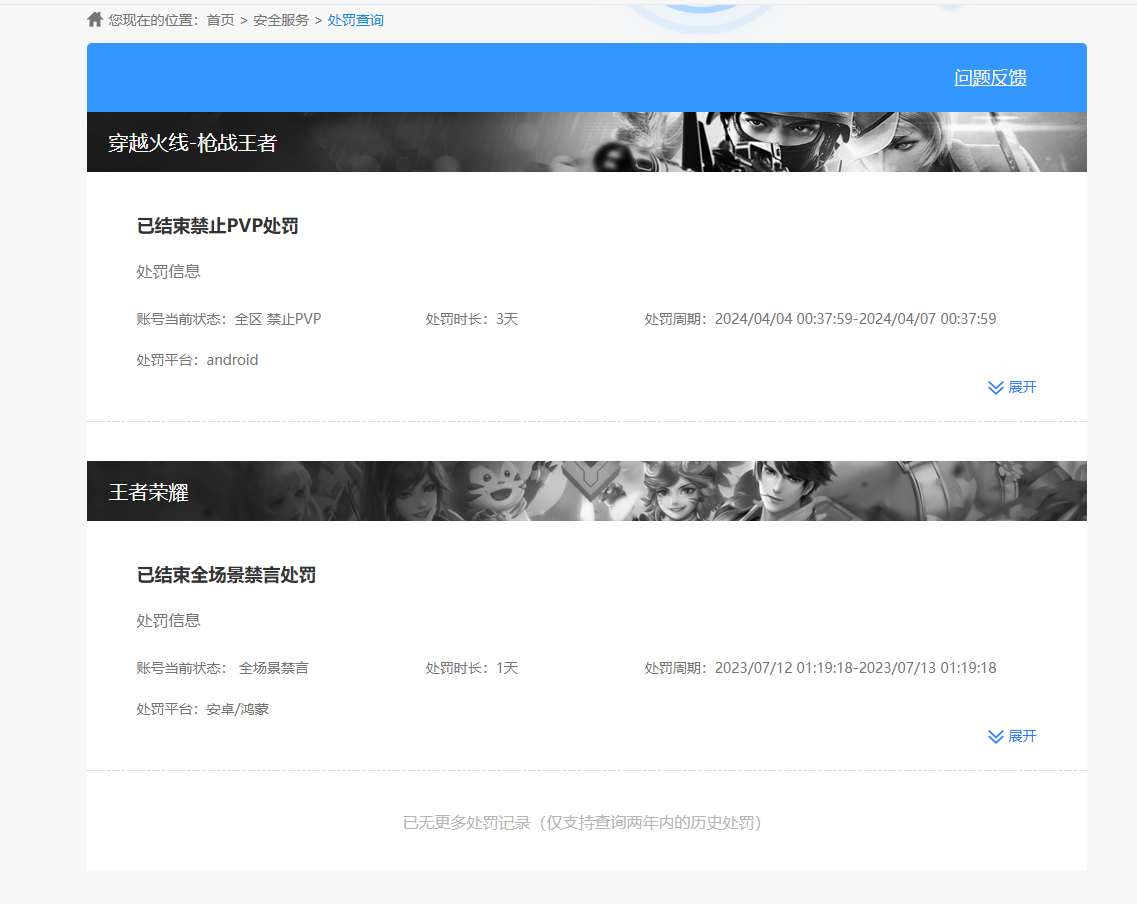Select the 已结束禁止PVP处罚 heading
Image resolution: width=1137 pixels, height=904 pixels.
tap(217, 226)
